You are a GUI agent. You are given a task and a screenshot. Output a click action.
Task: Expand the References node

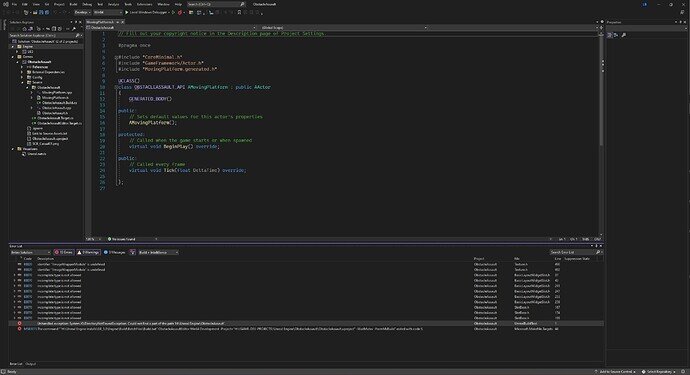click(22, 67)
